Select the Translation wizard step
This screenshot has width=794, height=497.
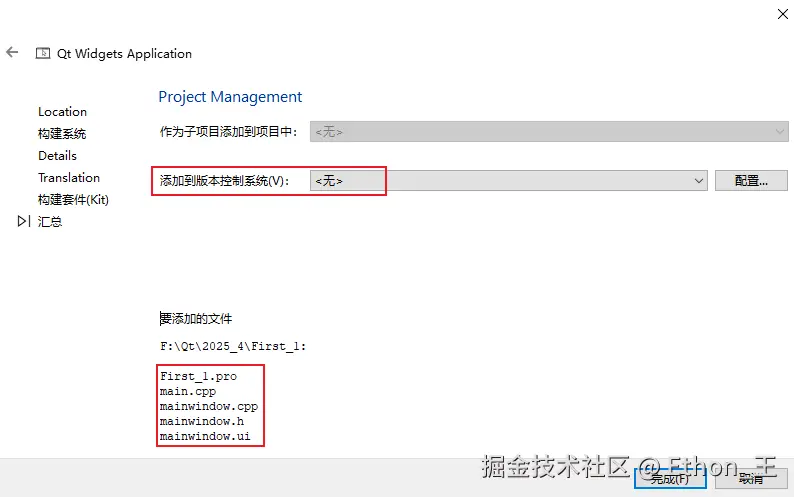pyautogui.click(x=69, y=178)
